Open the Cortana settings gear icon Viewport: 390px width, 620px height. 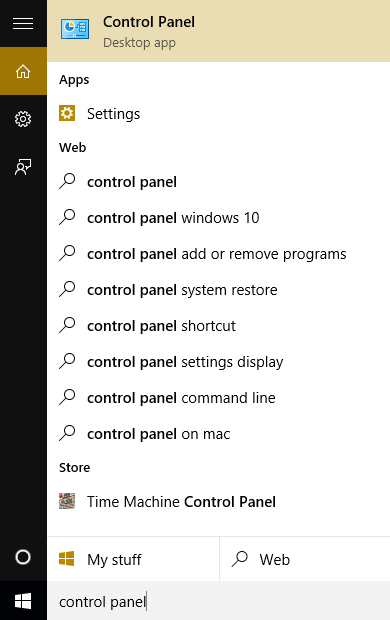pyautogui.click(x=23, y=119)
